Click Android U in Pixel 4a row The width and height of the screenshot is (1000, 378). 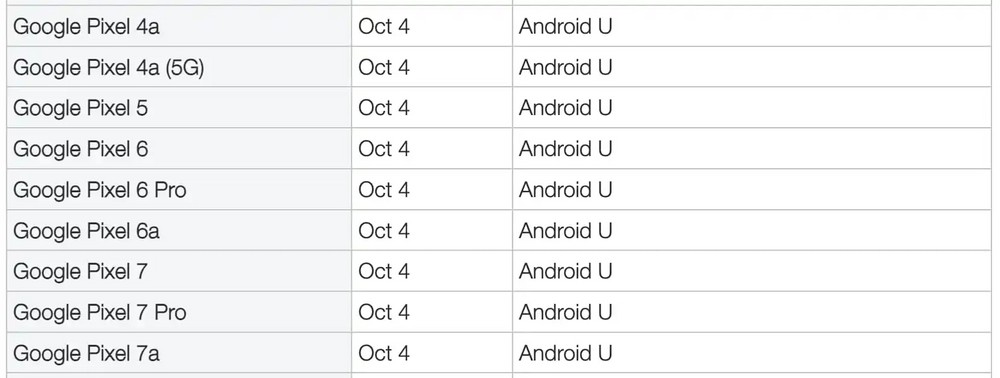coord(566,27)
